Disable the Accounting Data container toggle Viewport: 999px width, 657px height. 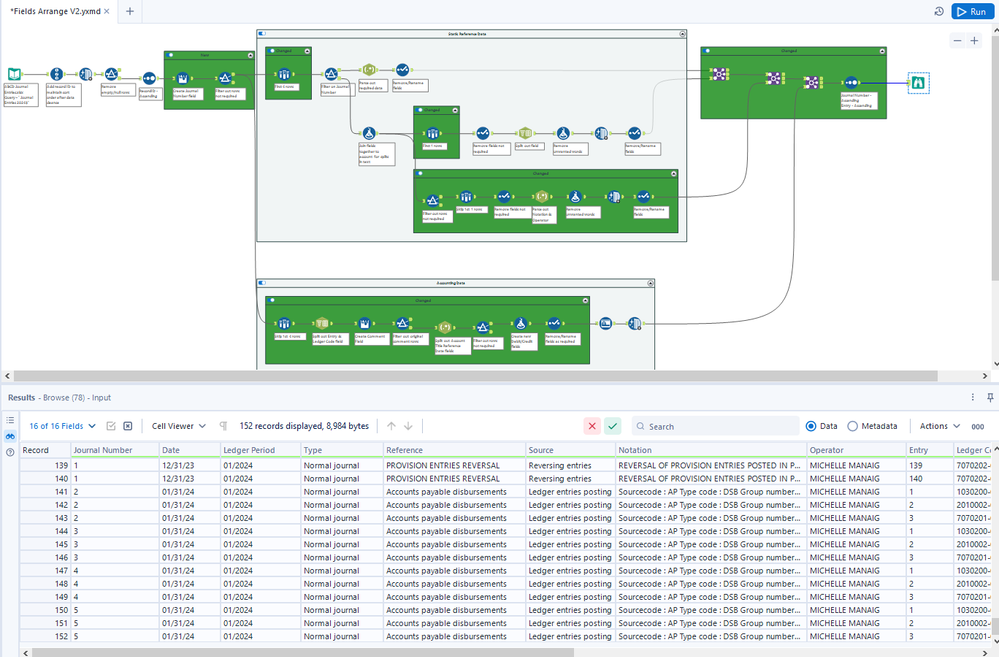coord(262,283)
